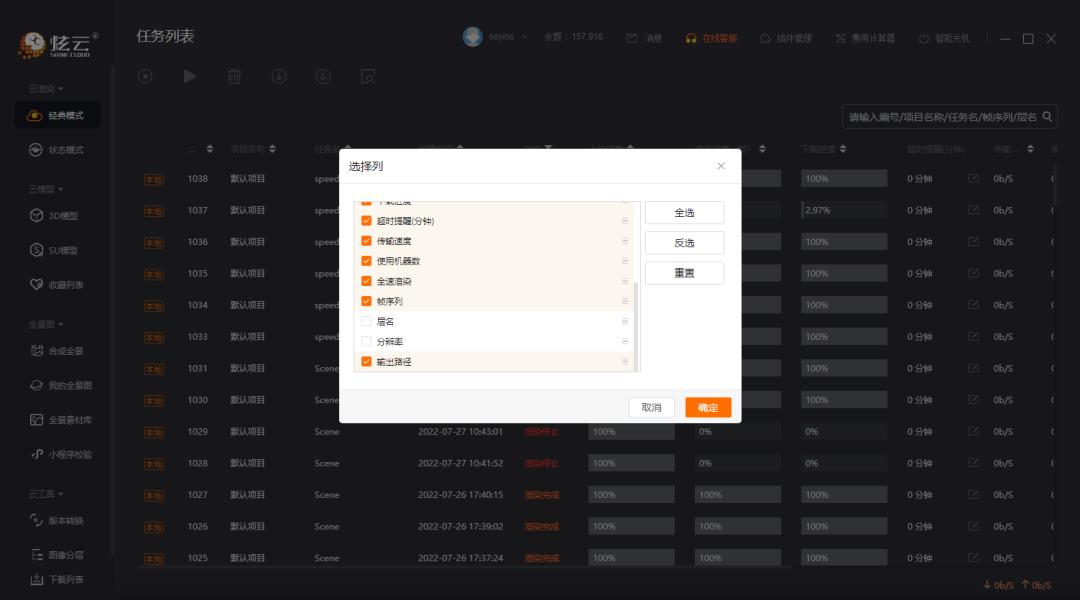Click the delete icon in the toolbar

(x=234, y=76)
